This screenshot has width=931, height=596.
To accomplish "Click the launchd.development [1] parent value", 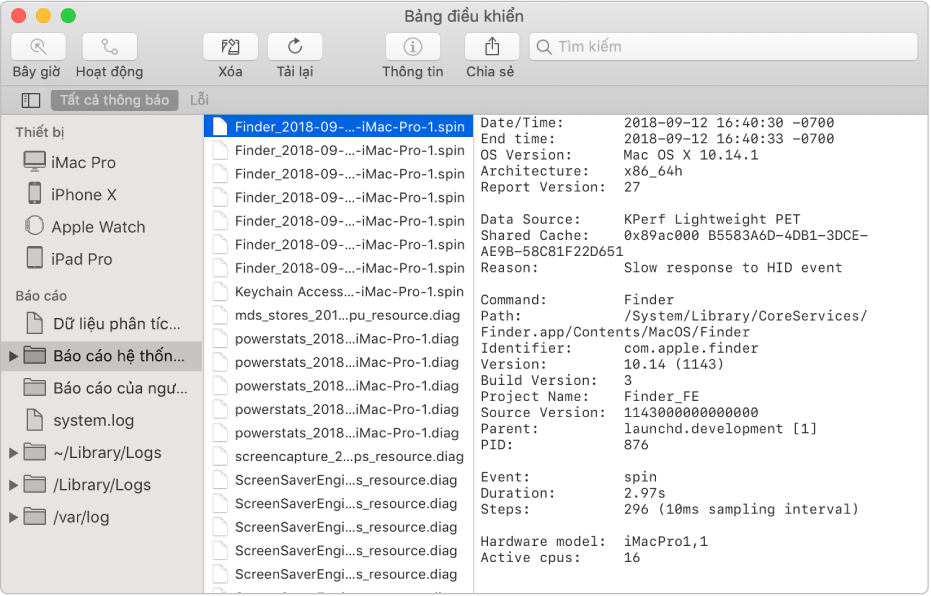I will pos(720,429).
